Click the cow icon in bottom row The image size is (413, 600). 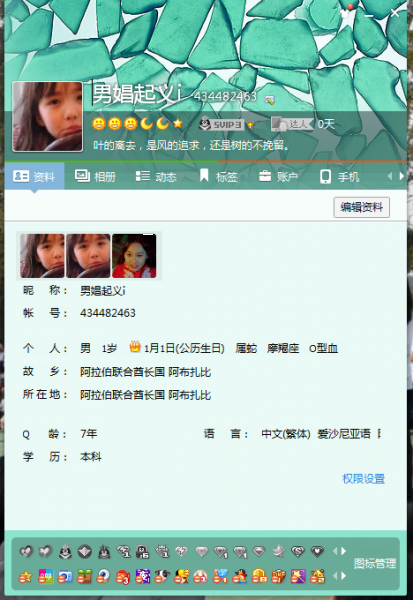point(162,576)
